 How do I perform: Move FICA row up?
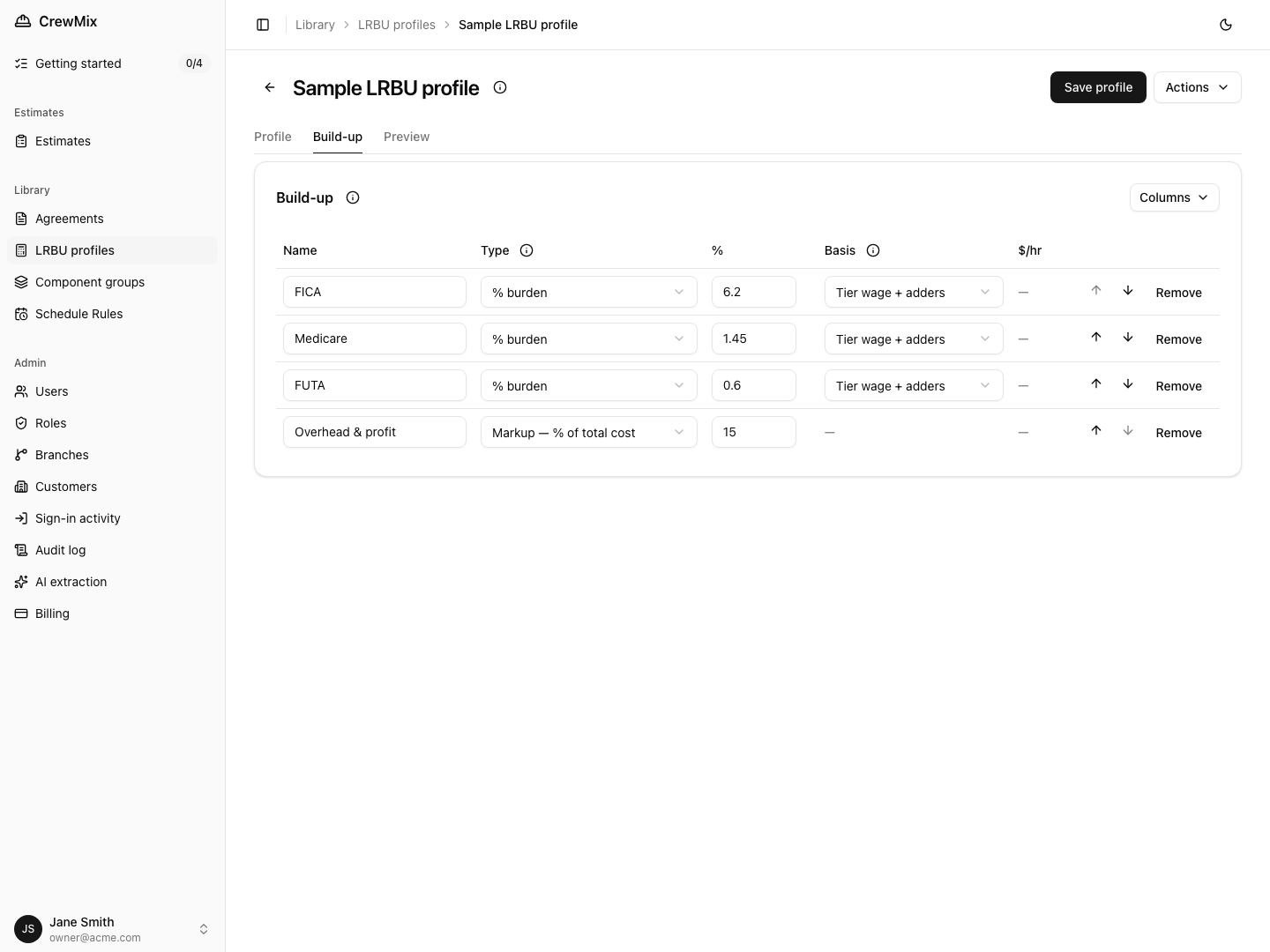[1096, 291]
